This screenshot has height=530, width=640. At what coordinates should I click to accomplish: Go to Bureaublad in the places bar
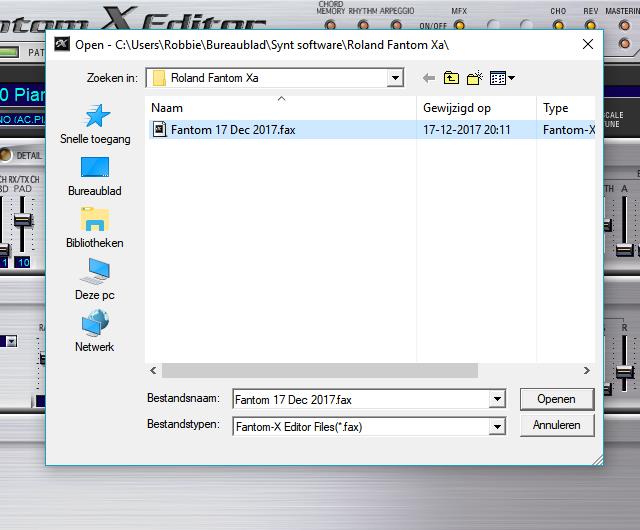pyautogui.click(x=95, y=176)
